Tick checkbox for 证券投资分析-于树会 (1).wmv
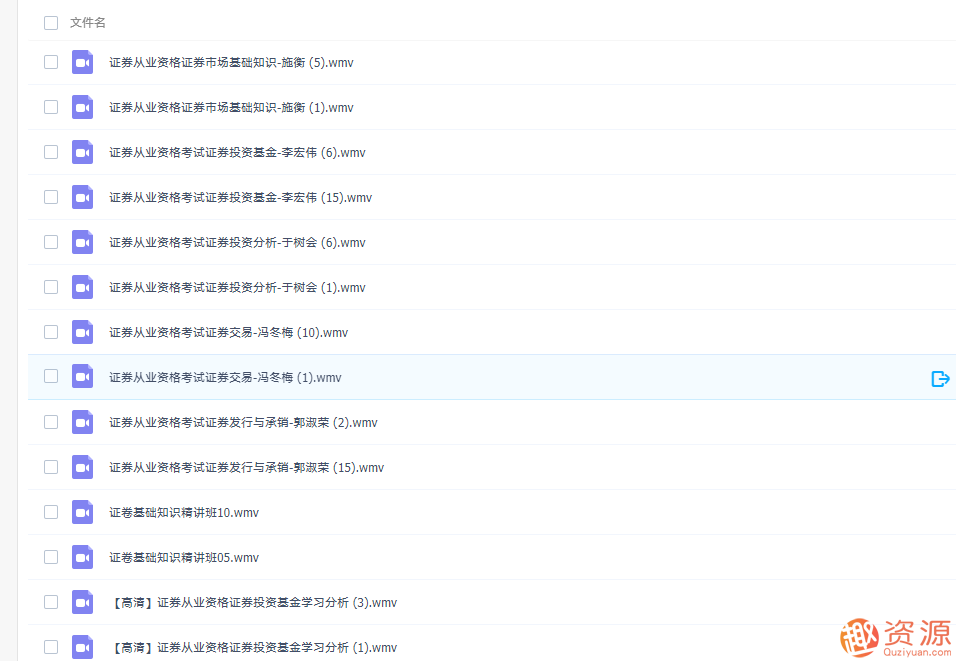Image resolution: width=956 pixels, height=661 pixels. (x=51, y=287)
